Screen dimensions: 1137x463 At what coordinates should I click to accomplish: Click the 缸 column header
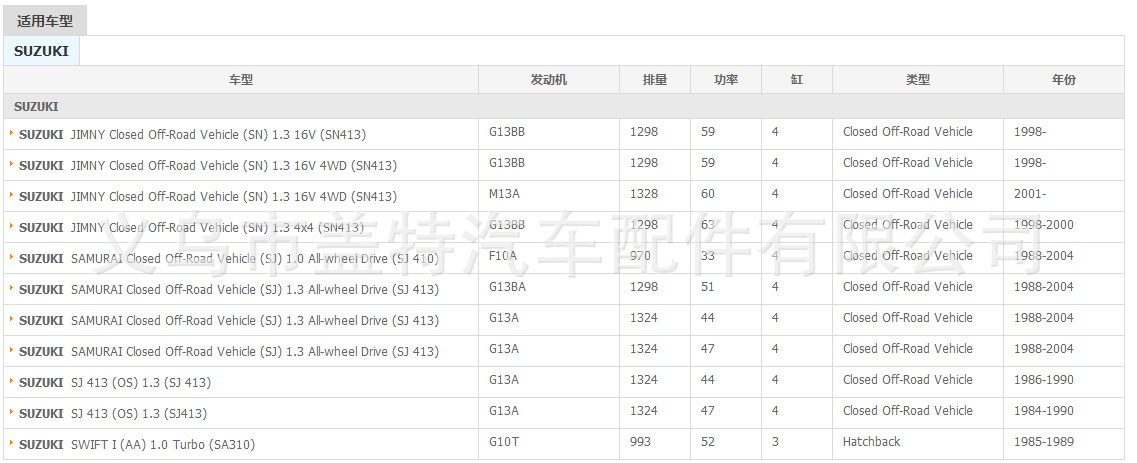[796, 80]
